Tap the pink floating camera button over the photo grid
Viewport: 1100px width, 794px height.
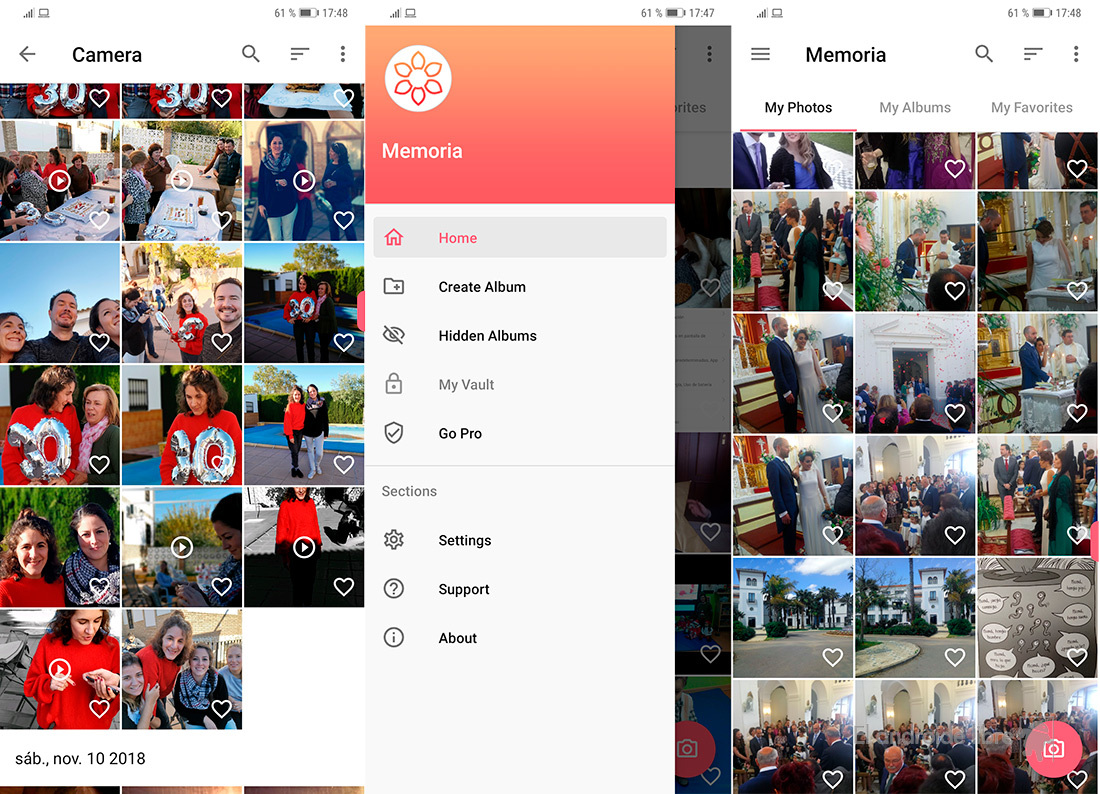click(1053, 748)
